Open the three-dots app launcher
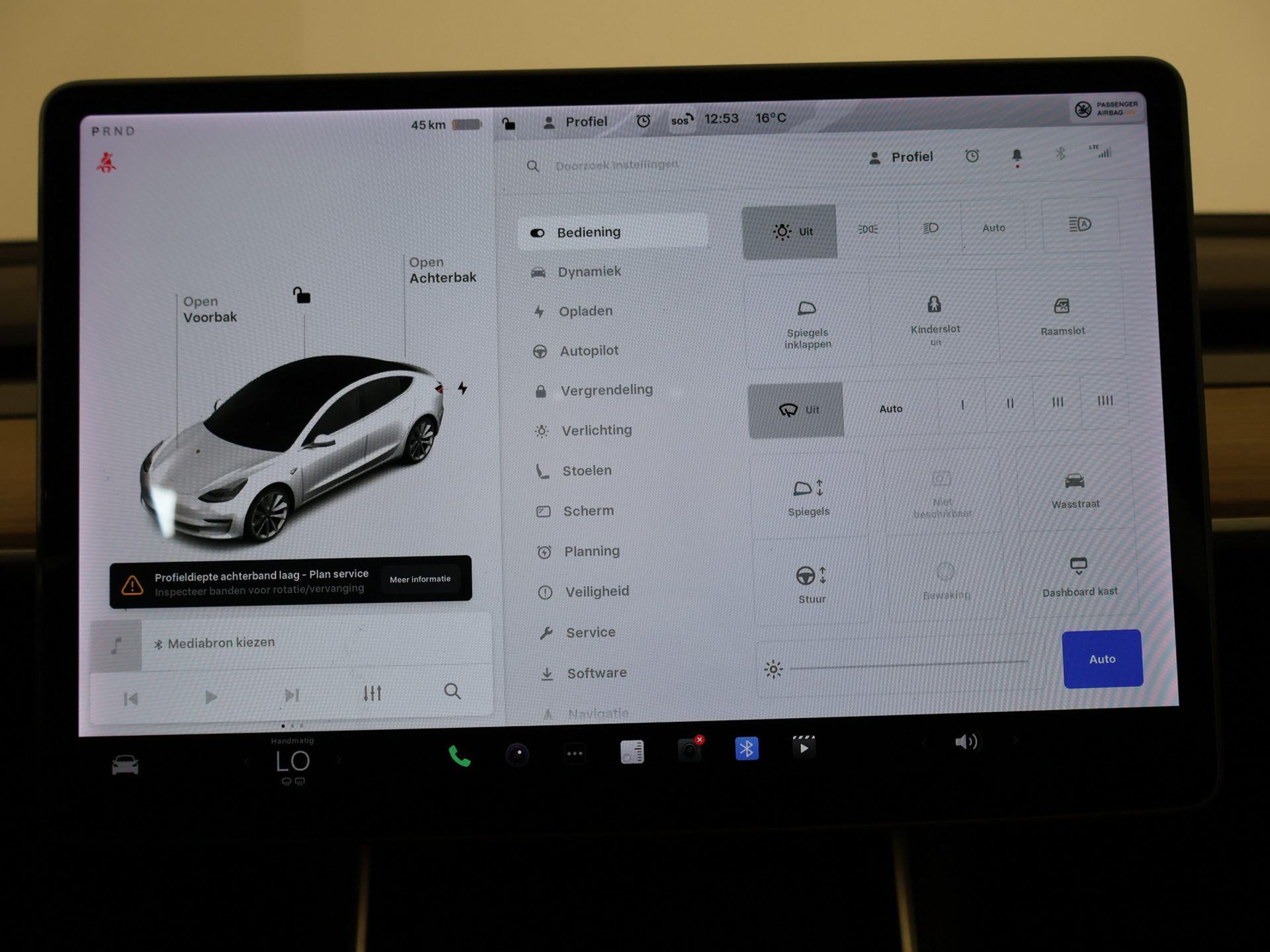The width and height of the screenshot is (1270, 952). [574, 753]
